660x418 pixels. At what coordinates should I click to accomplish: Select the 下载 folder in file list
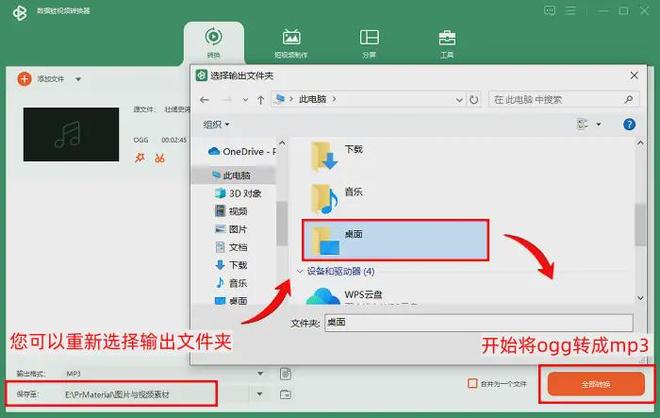coord(337,155)
